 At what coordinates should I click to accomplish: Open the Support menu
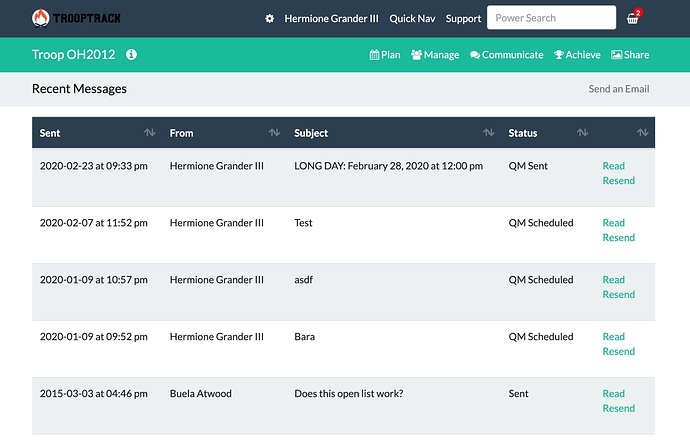pos(463,18)
